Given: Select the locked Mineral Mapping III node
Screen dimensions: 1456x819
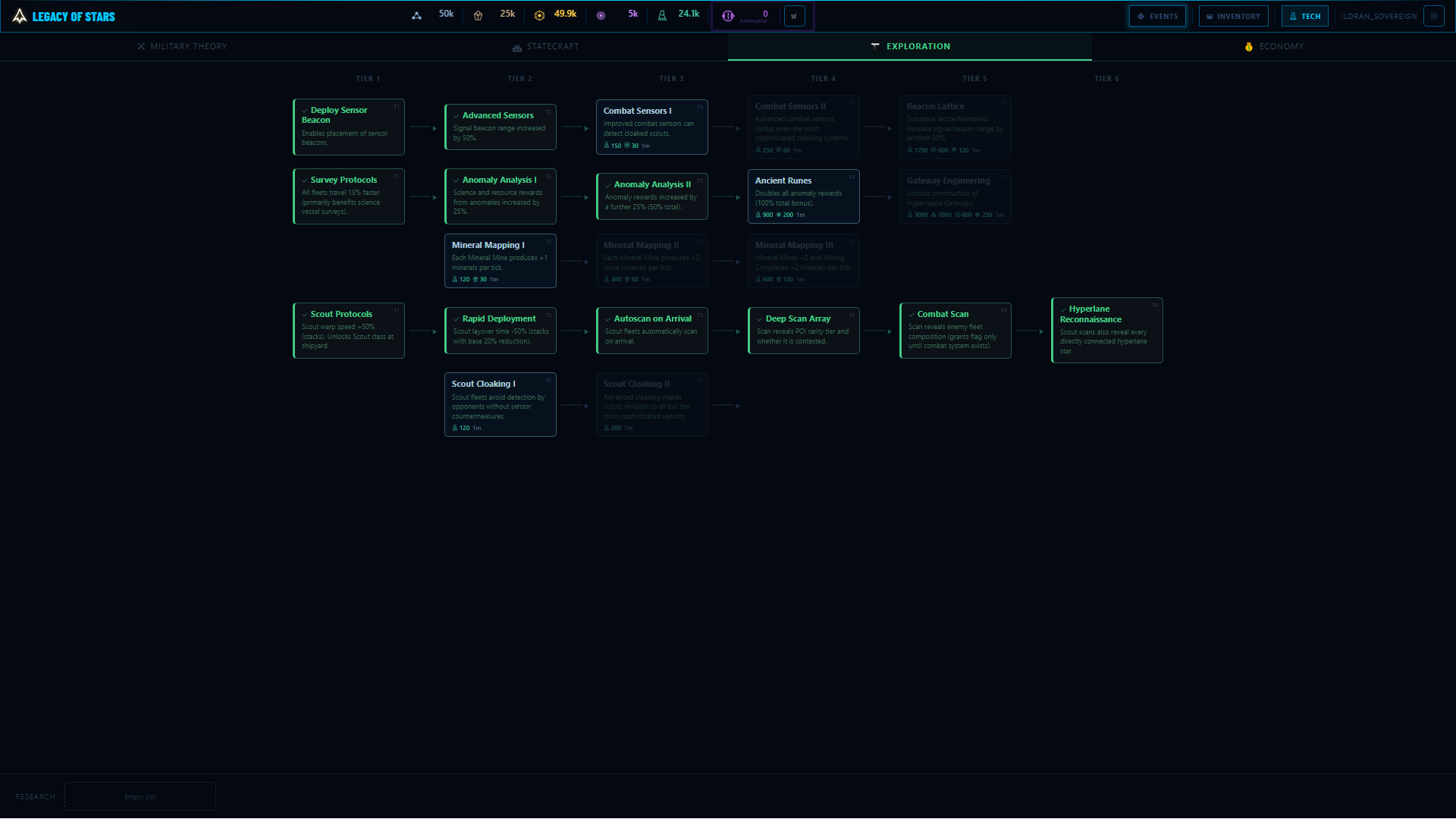Looking at the screenshot, I should point(804,261).
